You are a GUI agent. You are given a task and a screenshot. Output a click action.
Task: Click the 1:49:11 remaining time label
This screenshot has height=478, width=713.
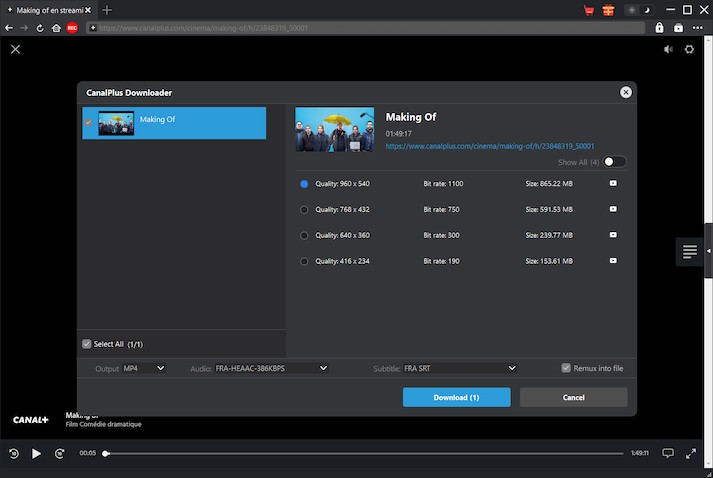coord(639,453)
